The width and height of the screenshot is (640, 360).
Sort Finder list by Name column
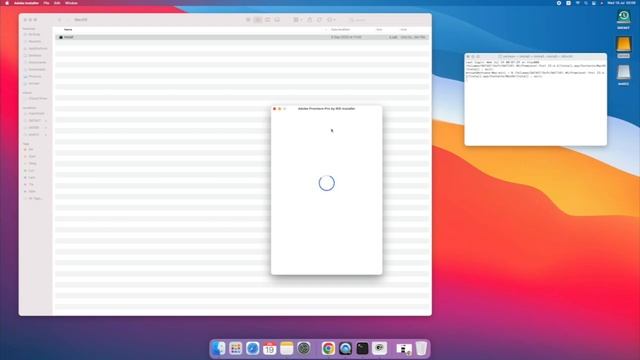pos(68,29)
